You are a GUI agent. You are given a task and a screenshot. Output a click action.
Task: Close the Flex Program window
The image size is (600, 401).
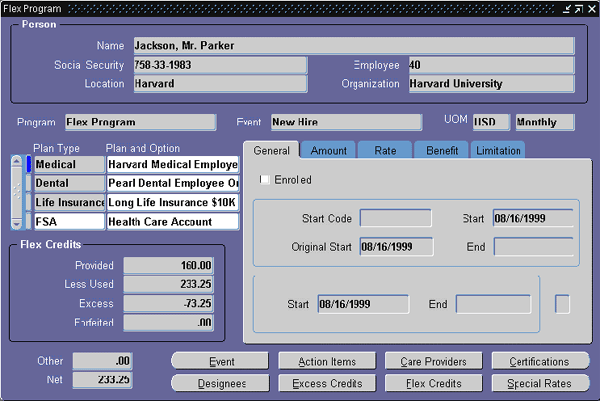[x=592, y=8]
